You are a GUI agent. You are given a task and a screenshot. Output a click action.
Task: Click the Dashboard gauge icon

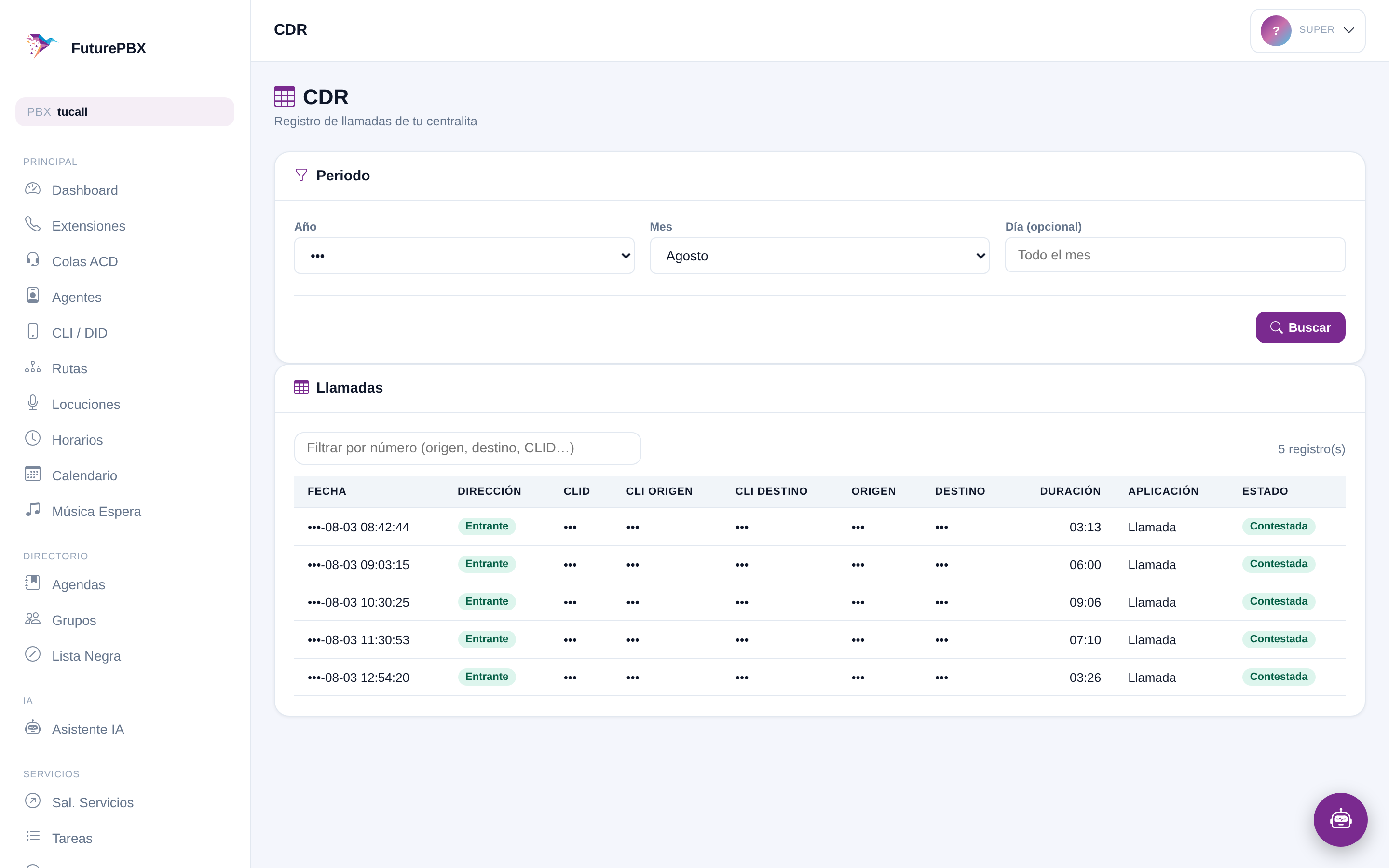click(33, 189)
